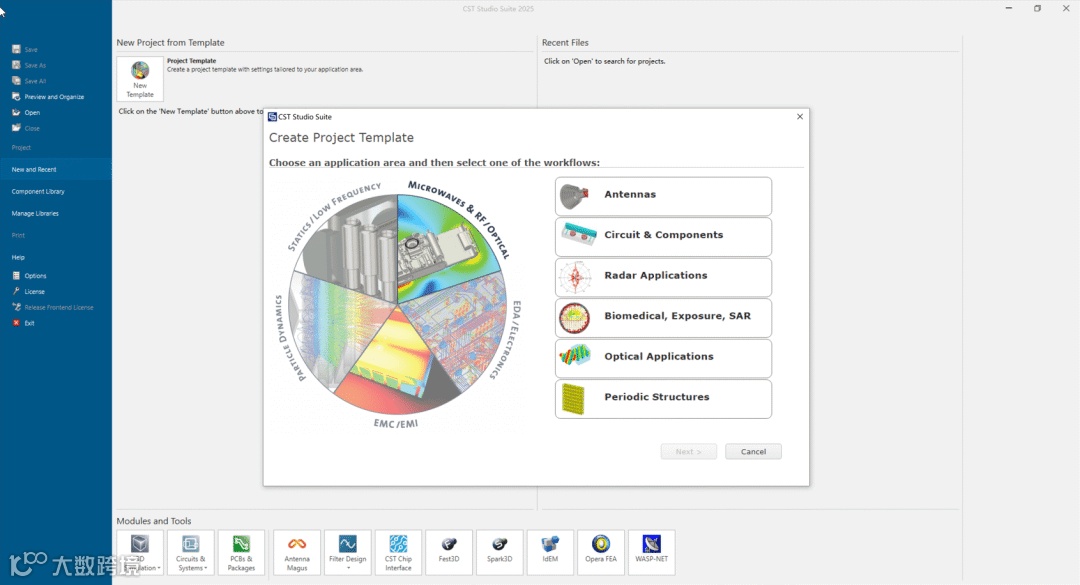1080x585 pixels.
Task: Close the Create Project Template dialog
Action: pyautogui.click(x=800, y=116)
